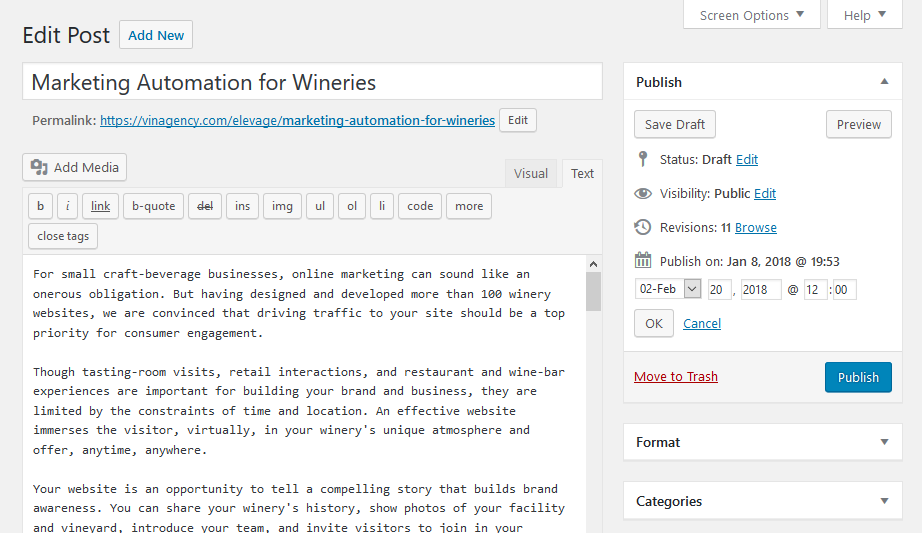Click the editor scrollbar up arrow
The height and width of the screenshot is (533, 922).
(593, 264)
